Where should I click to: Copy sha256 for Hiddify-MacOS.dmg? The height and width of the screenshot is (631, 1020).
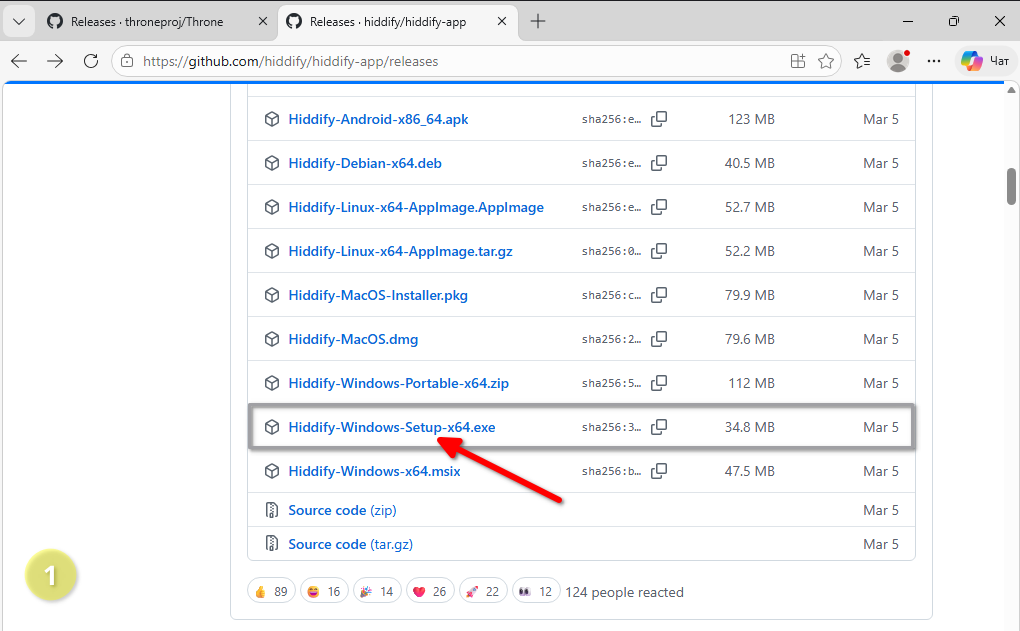point(659,339)
